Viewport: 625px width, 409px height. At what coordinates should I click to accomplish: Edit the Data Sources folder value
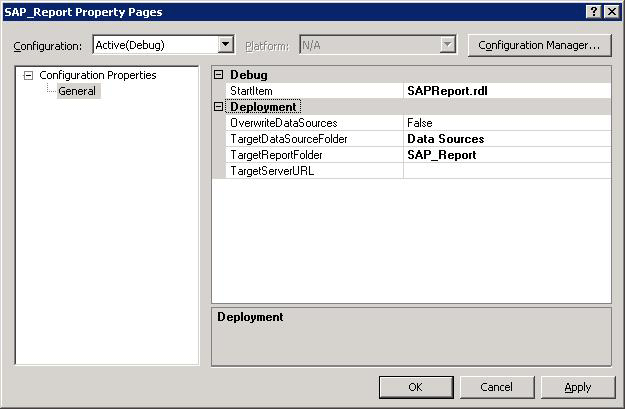[x=507, y=139]
